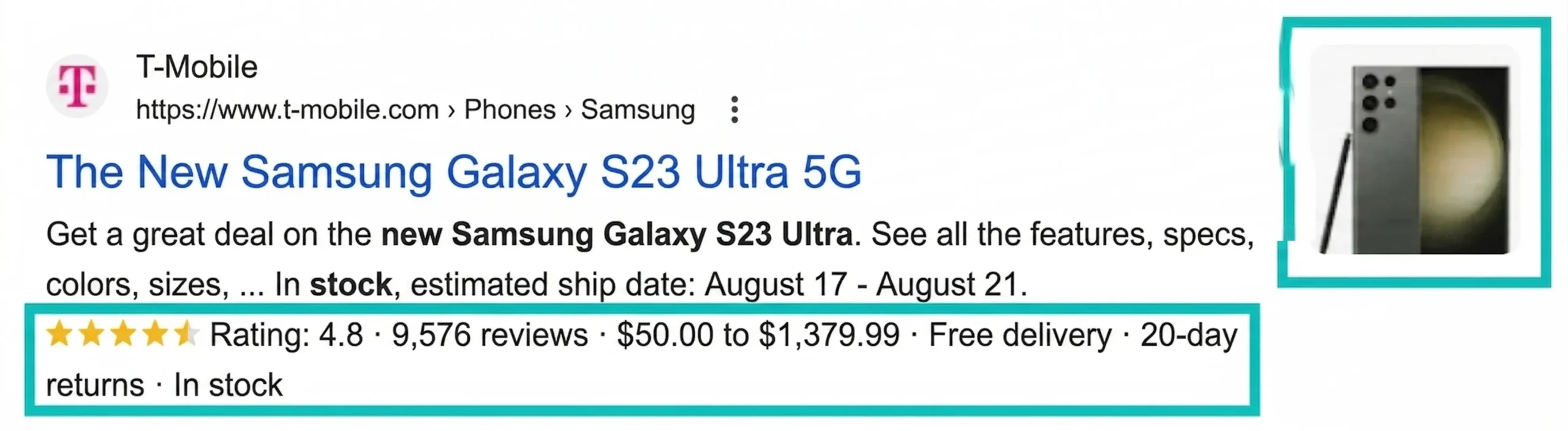
Task: Click In stock in the highlighted snippet
Action: [x=228, y=386]
